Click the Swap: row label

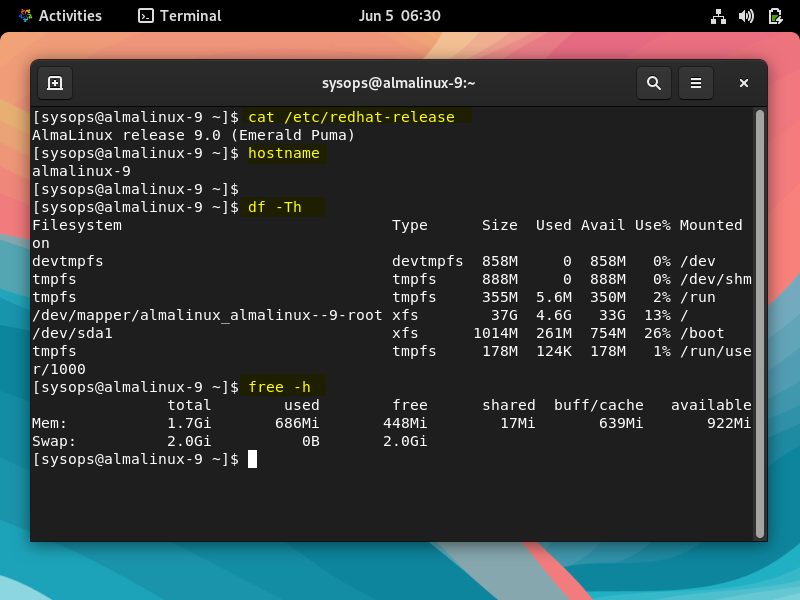54,441
